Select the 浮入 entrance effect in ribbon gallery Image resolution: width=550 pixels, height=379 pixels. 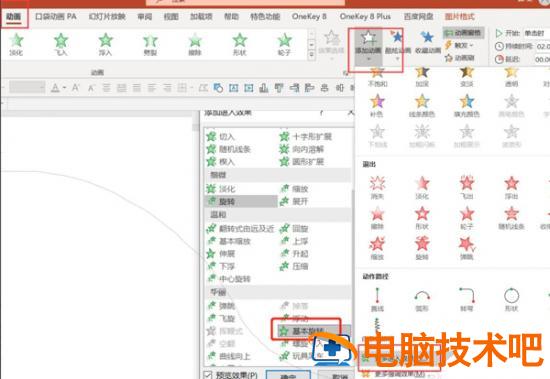click(105, 45)
